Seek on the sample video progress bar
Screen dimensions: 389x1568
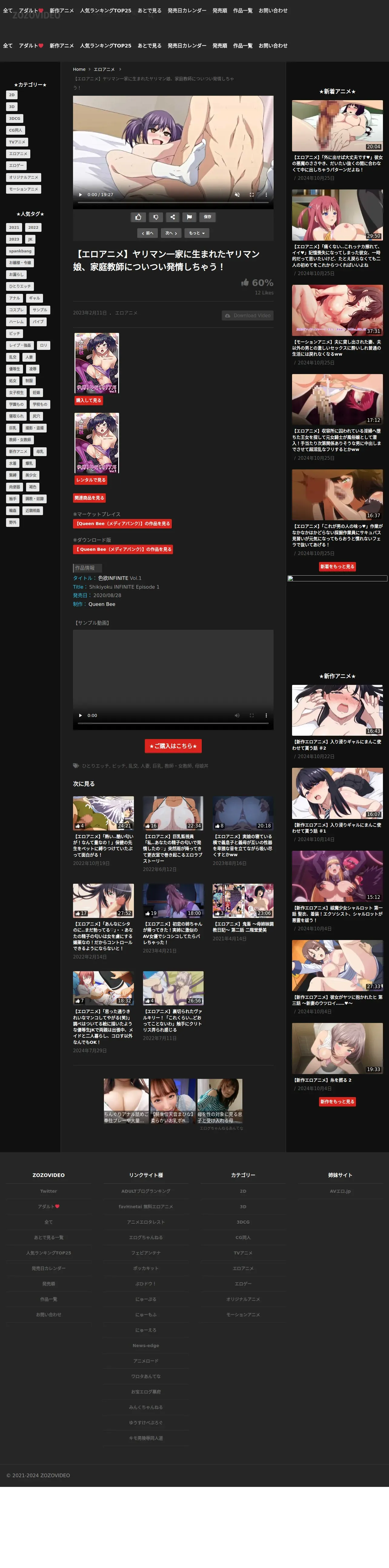(x=173, y=723)
